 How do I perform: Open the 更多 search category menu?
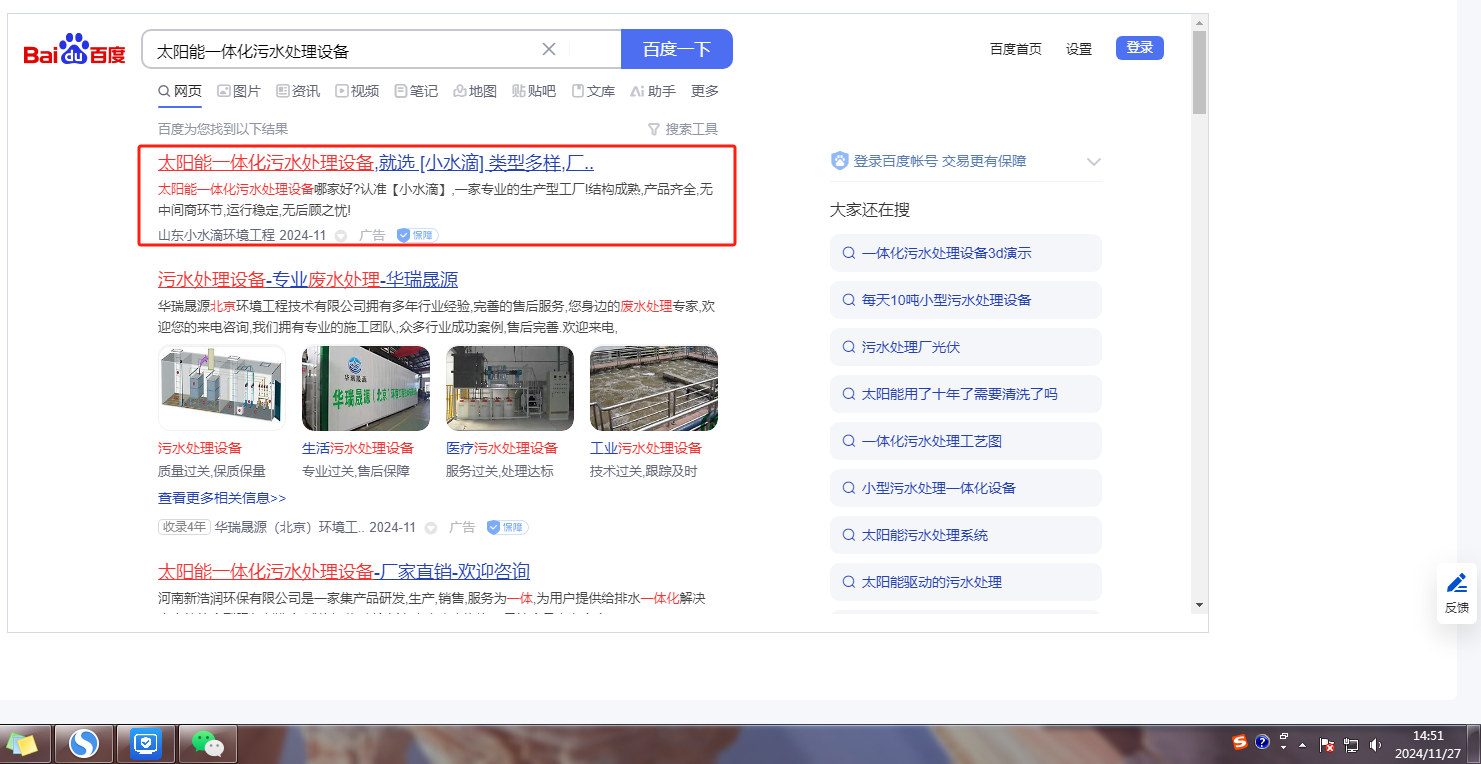click(705, 91)
